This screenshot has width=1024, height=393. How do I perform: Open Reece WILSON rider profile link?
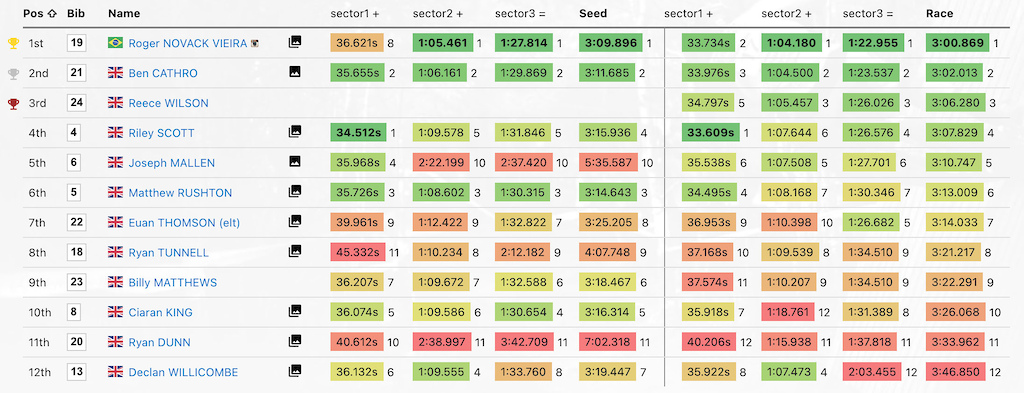coord(168,103)
